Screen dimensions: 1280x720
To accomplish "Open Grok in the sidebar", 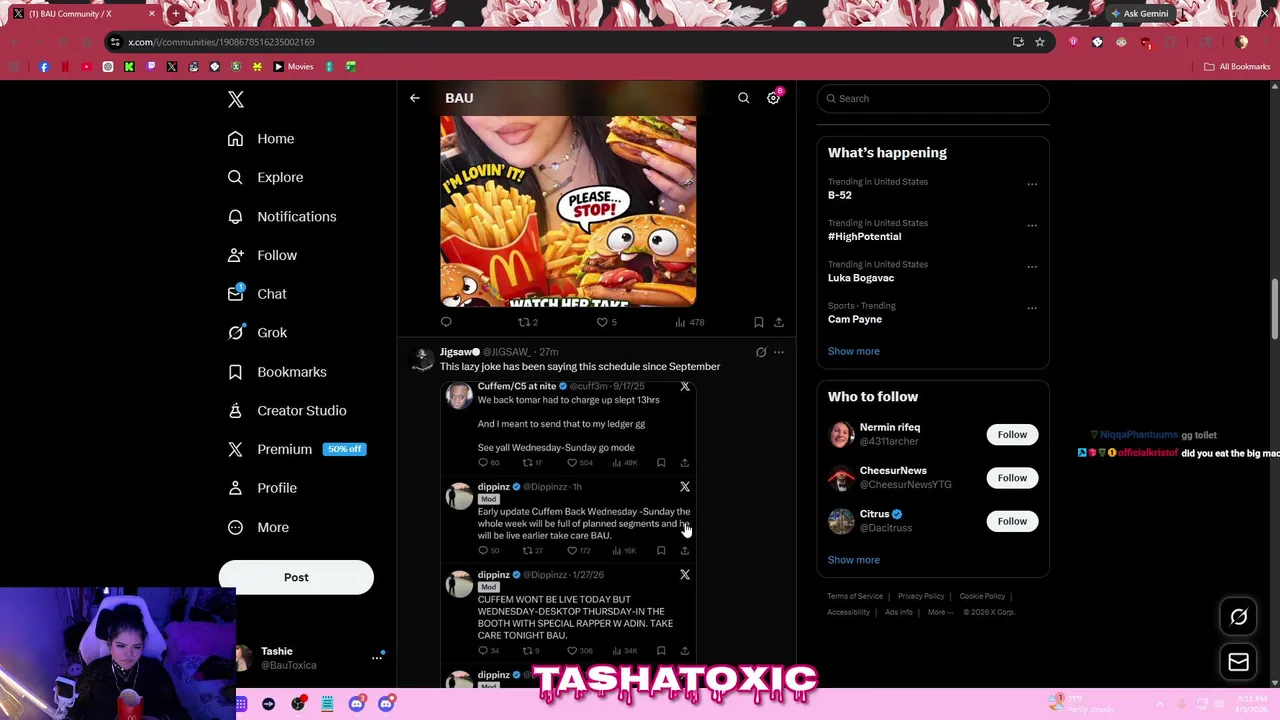I will [x=257, y=333].
